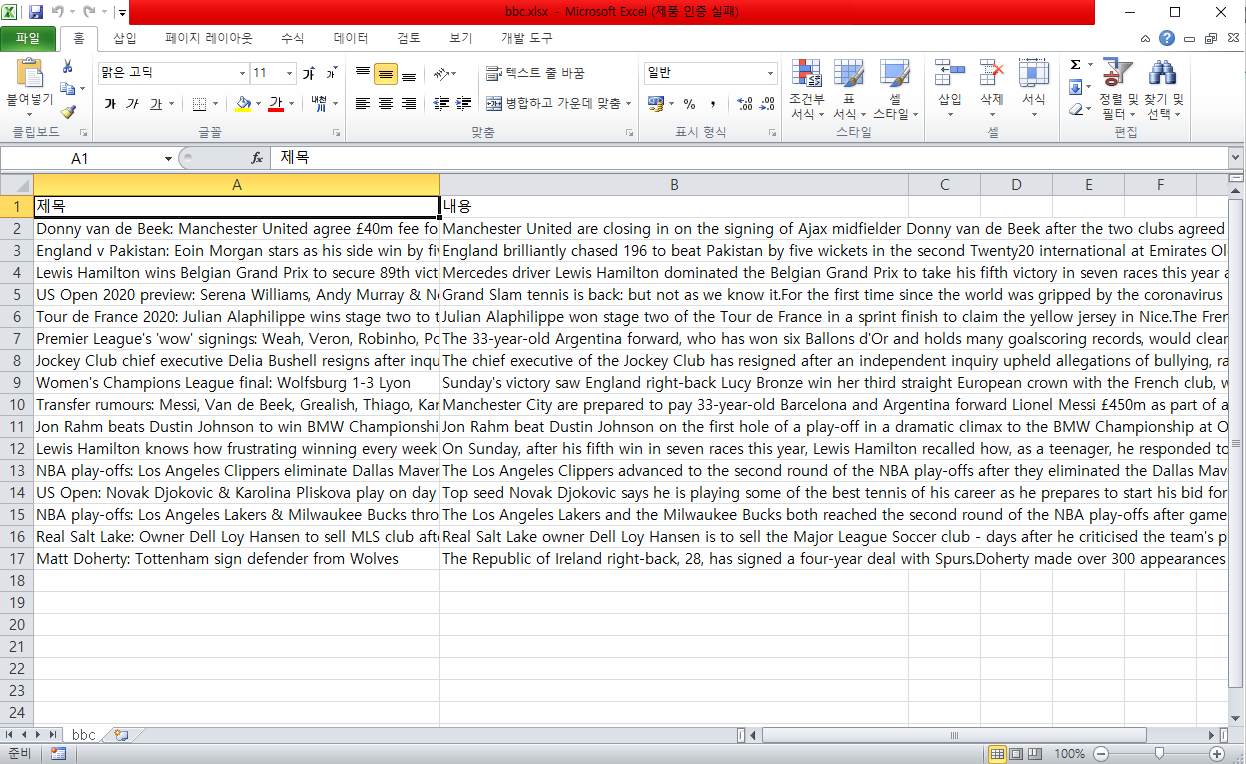
Task: Apply yellow fill color bucket
Action: [x=243, y=104]
